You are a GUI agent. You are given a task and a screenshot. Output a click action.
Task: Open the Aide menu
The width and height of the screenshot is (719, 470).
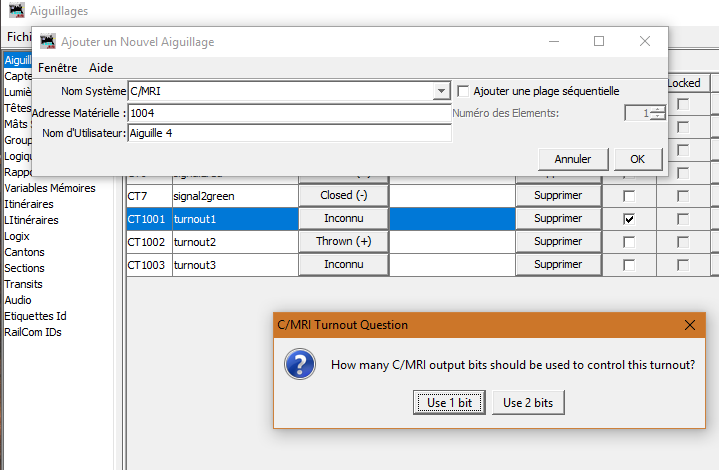click(101, 68)
